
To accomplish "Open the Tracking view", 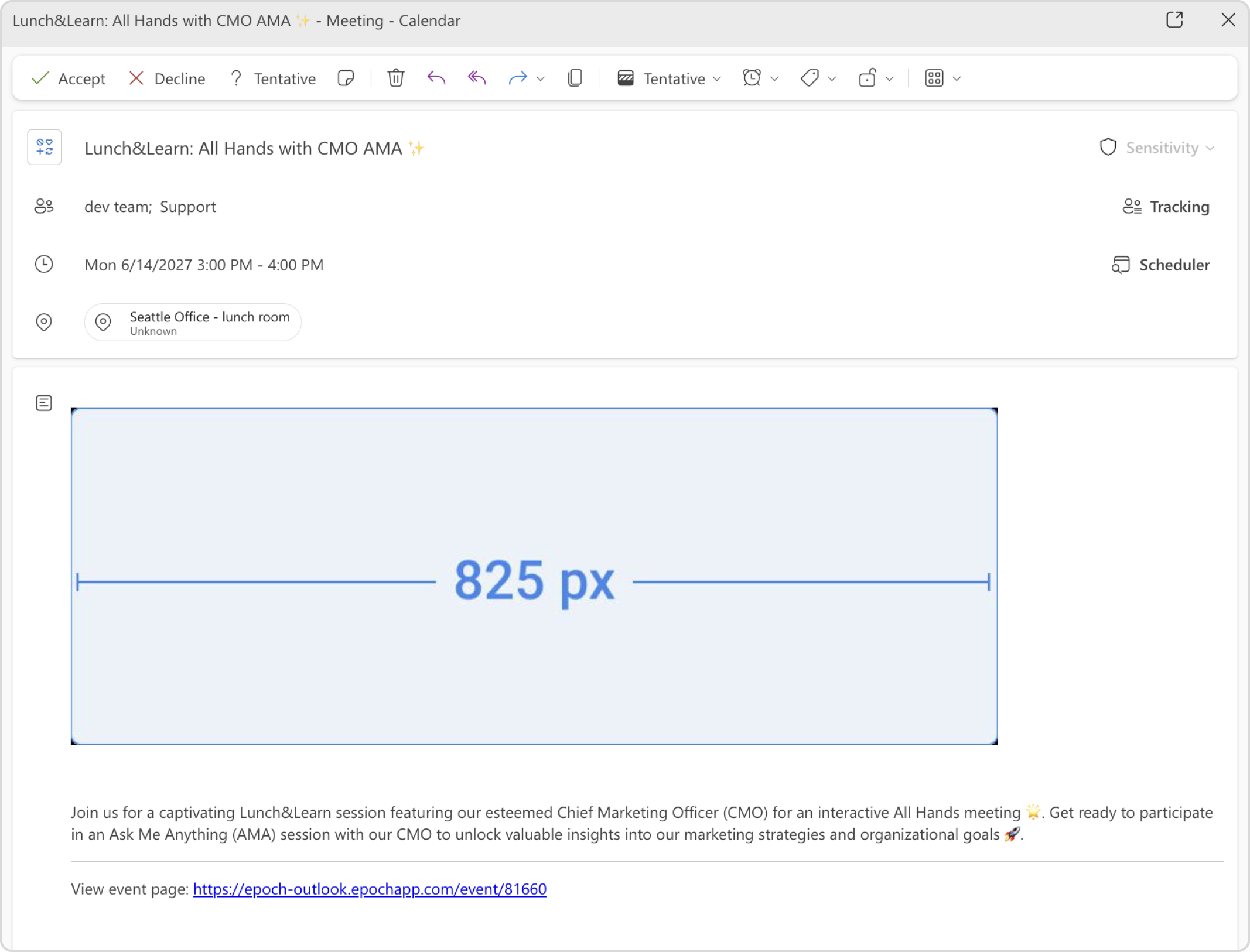I will (1166, 207).
